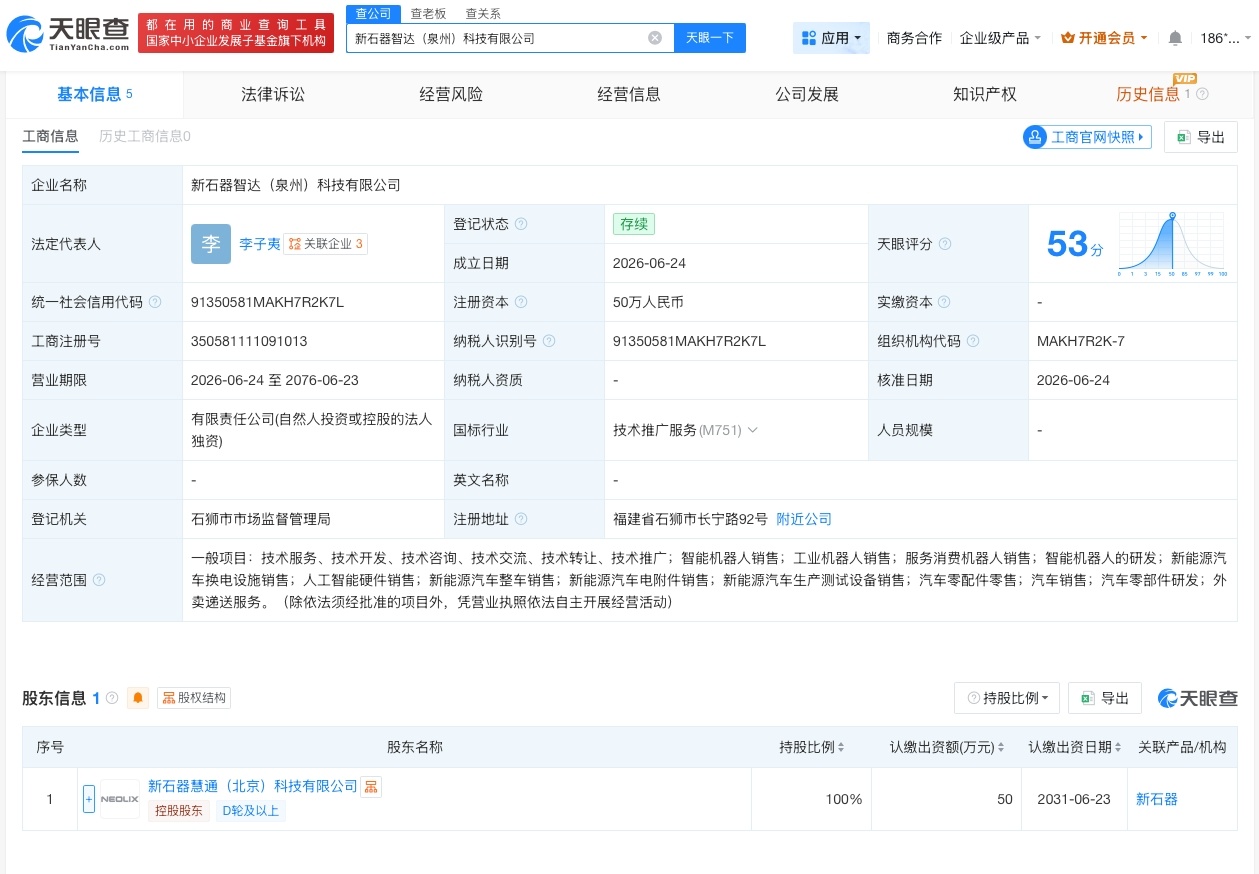Open the 经营风险 tab
1259x874 pixels.
pyautogui.click(x=451, y=94)
